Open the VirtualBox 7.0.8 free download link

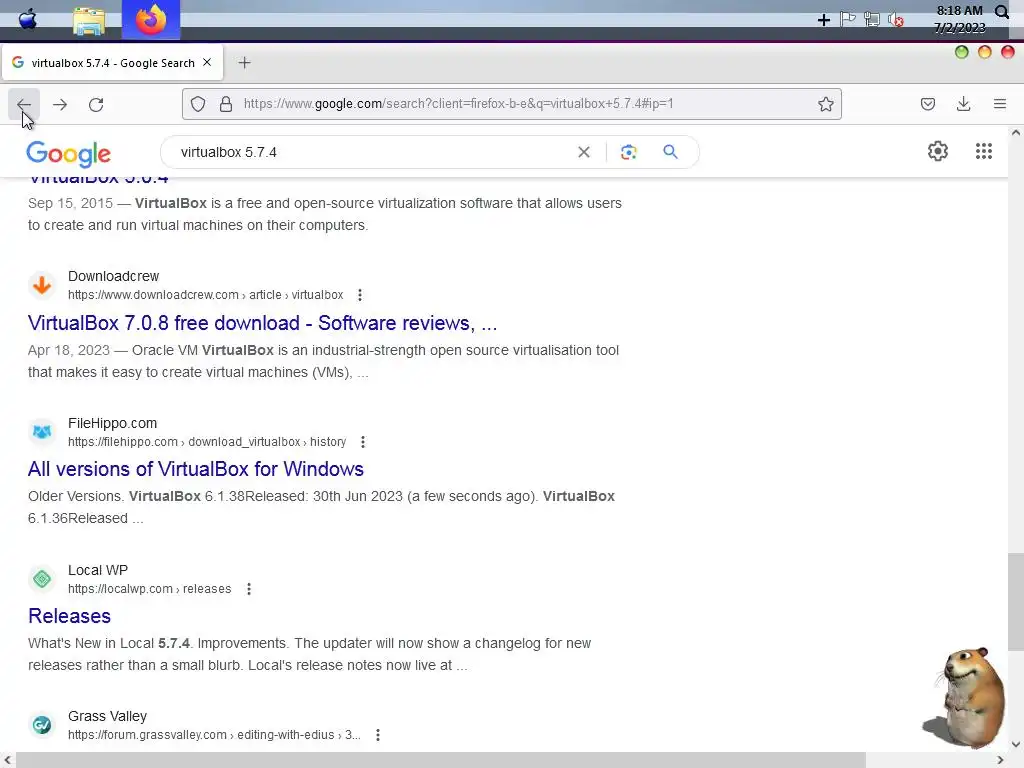[x=263, y=323]
